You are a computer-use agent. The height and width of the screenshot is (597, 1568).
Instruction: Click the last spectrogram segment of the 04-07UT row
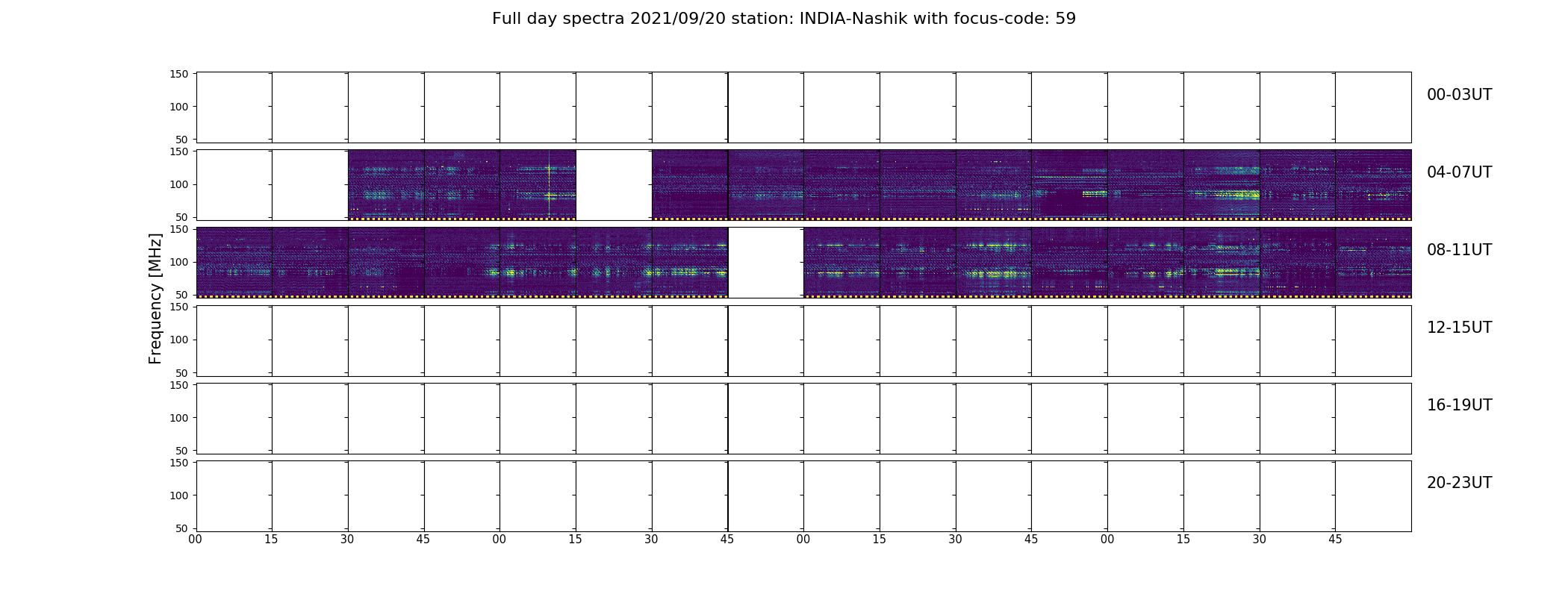point(1373,185)
